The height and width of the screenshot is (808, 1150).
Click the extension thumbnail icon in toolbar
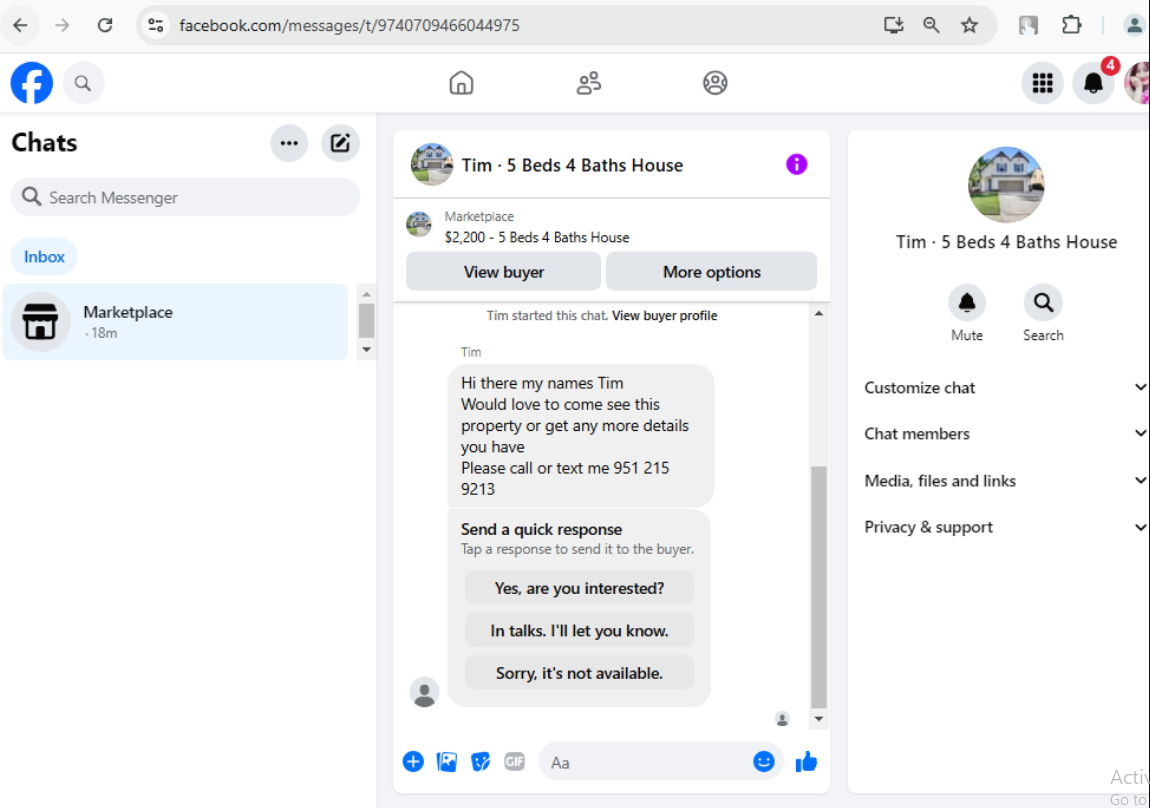tap(1028, 26)
